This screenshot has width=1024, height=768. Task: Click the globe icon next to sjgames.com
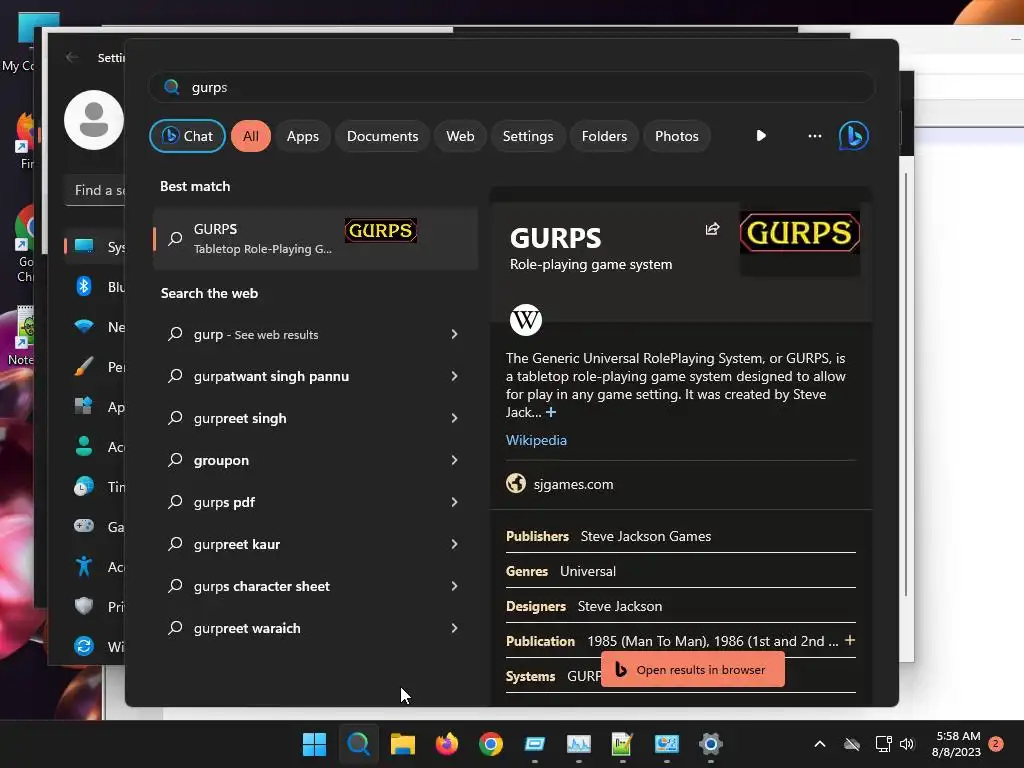tap(516, 483)
